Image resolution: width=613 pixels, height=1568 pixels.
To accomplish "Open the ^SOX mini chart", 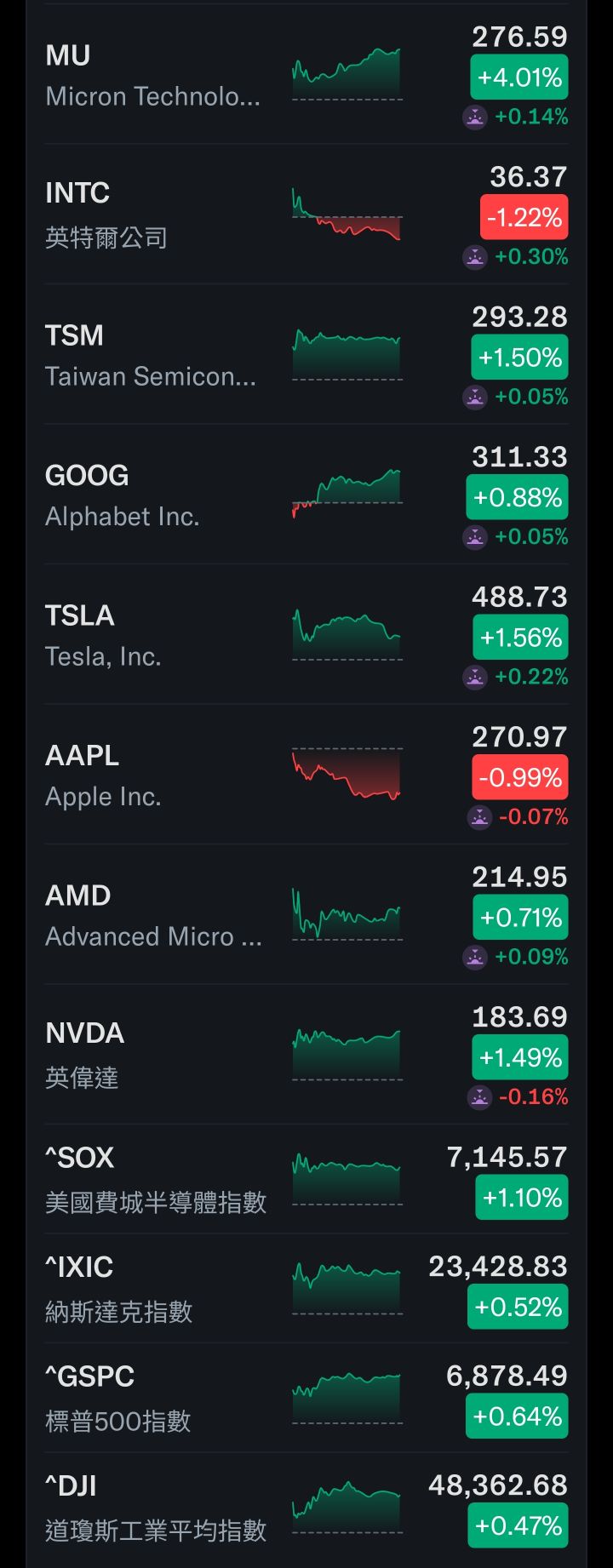I will pos(347,1178).
